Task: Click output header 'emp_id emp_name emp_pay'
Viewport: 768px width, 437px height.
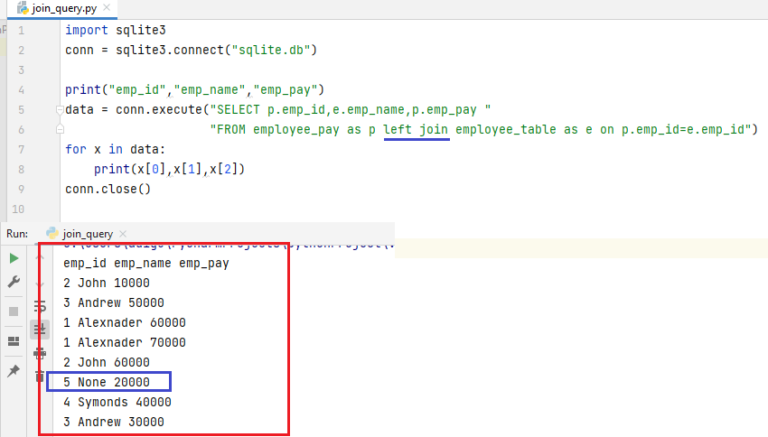Action: 146,263
